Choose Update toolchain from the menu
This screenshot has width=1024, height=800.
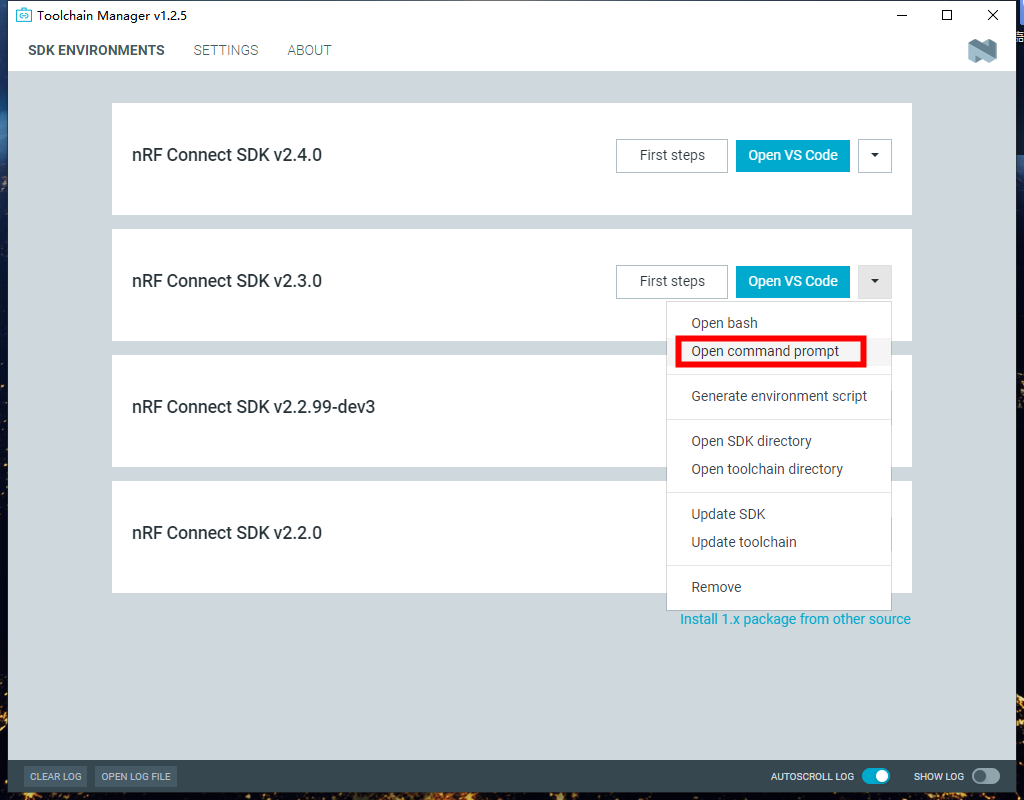coord(744,542)
